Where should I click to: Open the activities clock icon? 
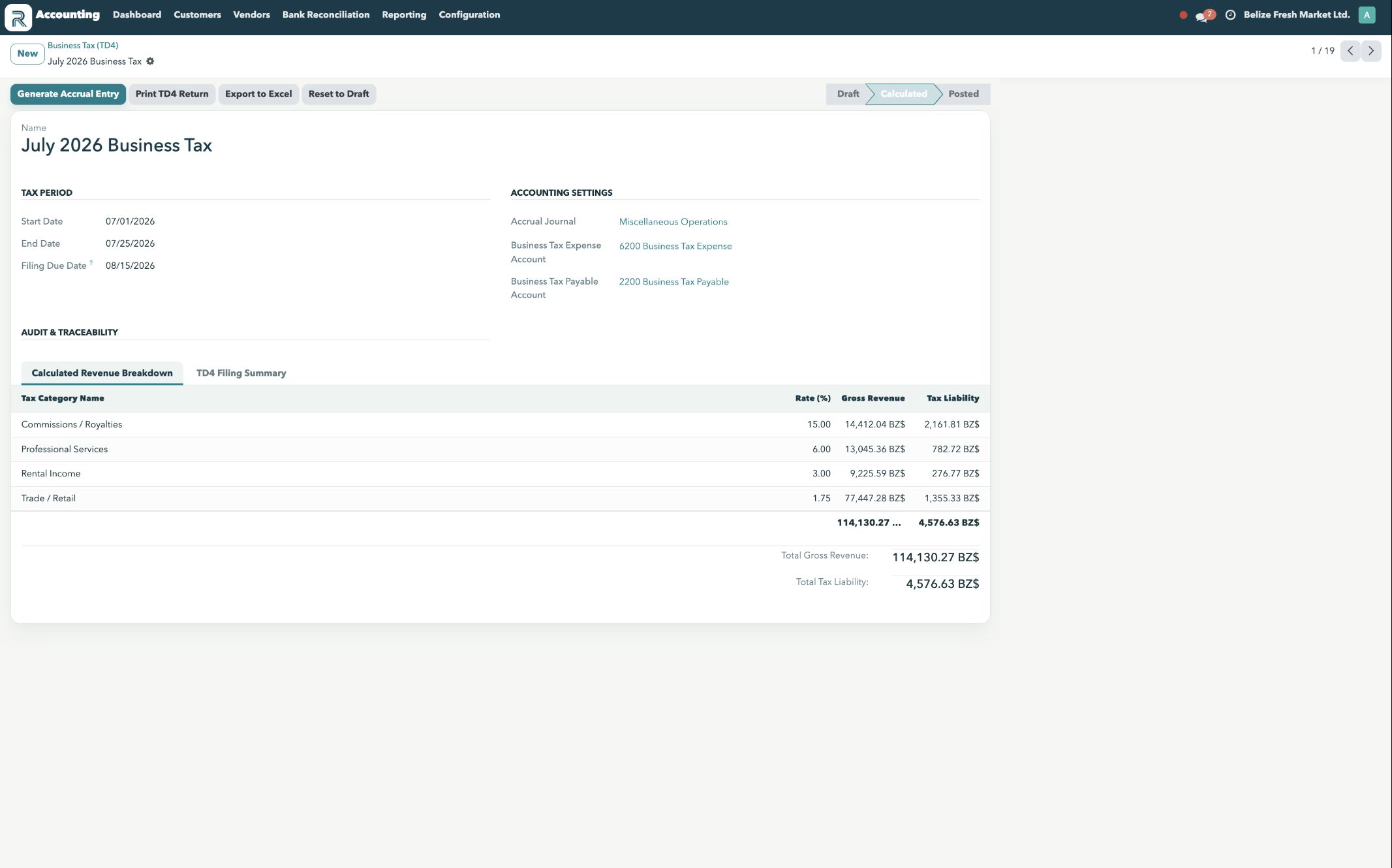[1230, 15]
